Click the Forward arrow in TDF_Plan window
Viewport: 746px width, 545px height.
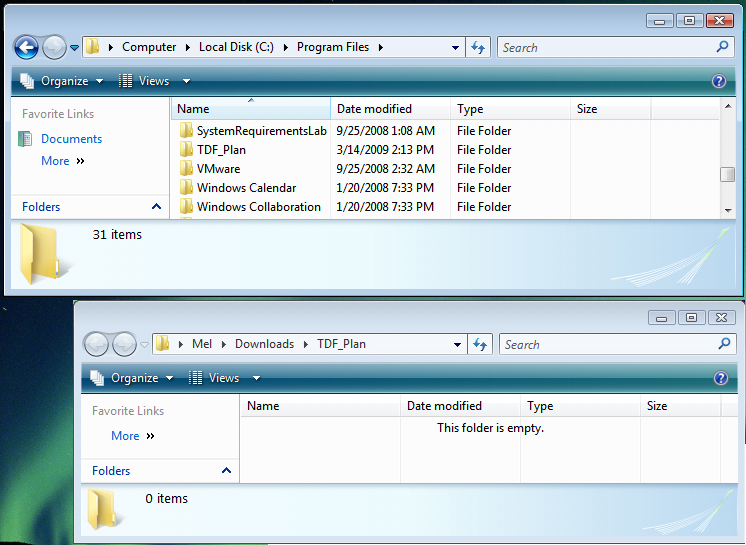coord(124,344)
